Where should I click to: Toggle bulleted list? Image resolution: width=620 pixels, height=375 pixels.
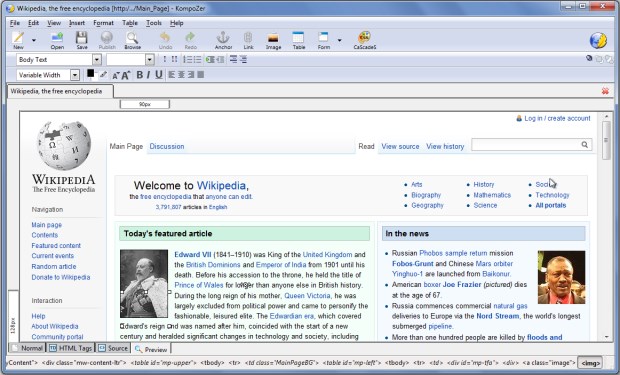pyautogui.click(x=197, y=59)
